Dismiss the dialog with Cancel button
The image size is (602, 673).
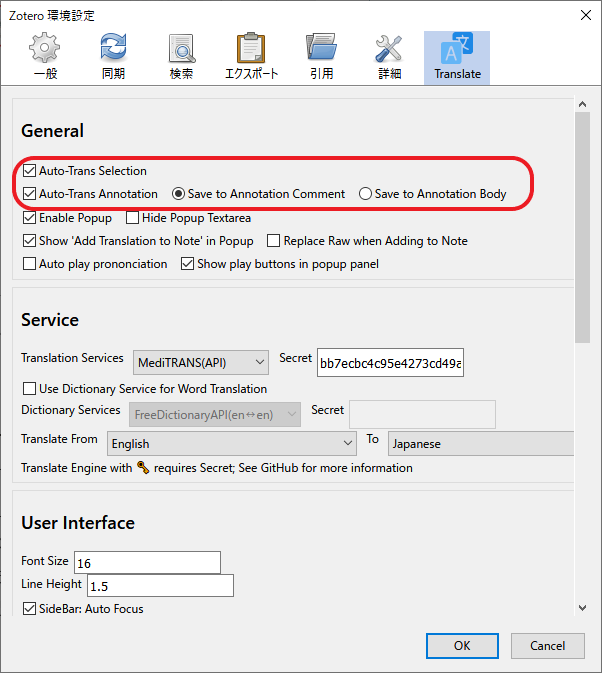548,646
